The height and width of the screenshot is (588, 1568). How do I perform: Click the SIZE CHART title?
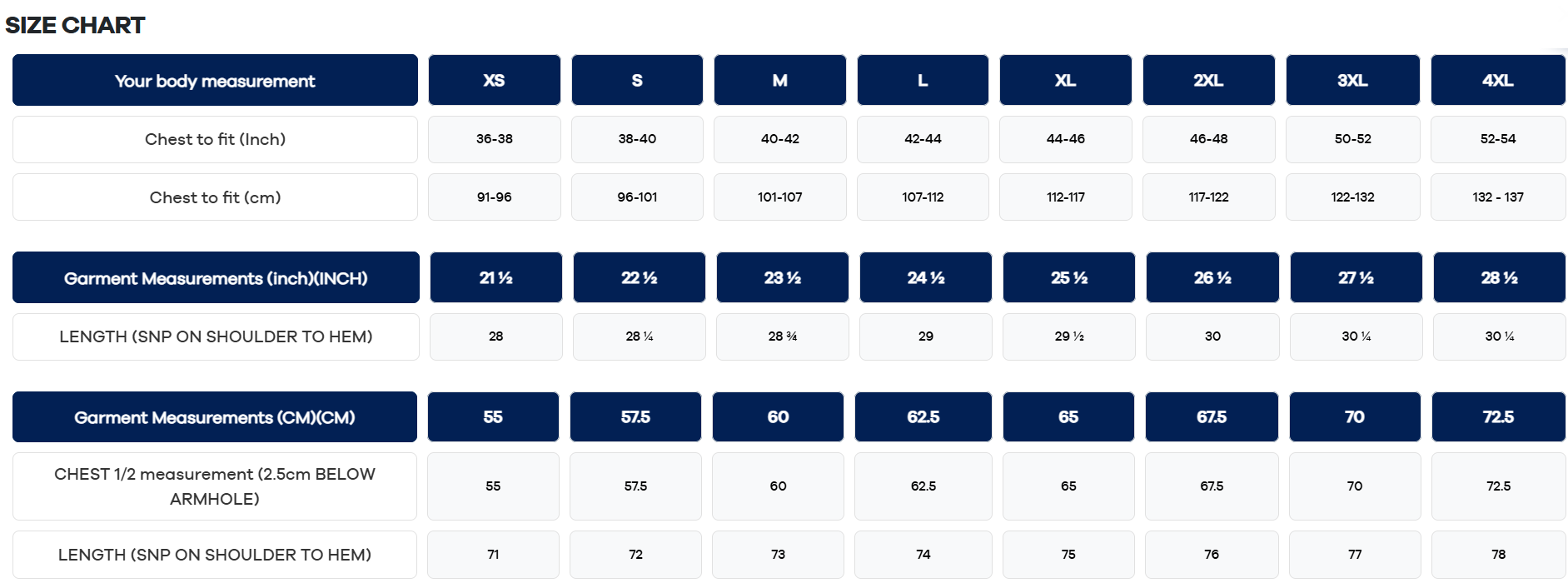(x=75, y=25)
